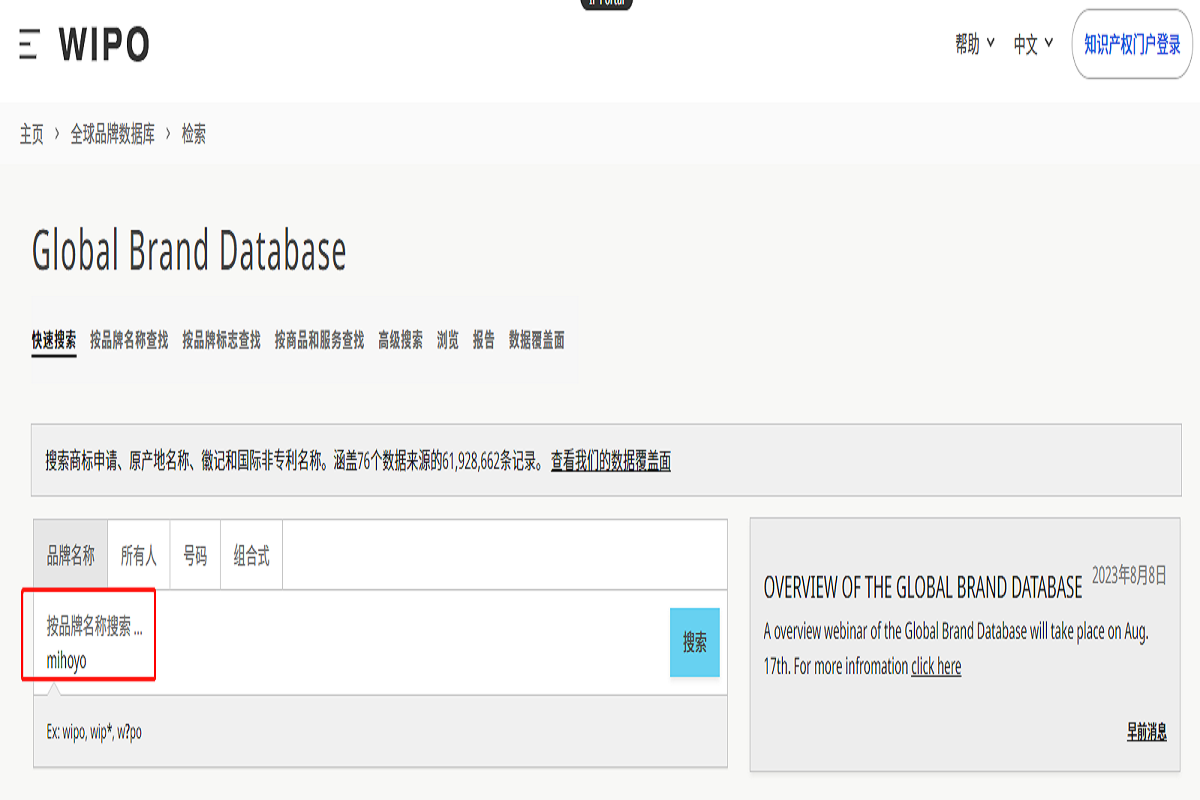The image size is (1200, 800).
Task: Click the blue 搜索 search button
Action: click(x=695, y=642)
